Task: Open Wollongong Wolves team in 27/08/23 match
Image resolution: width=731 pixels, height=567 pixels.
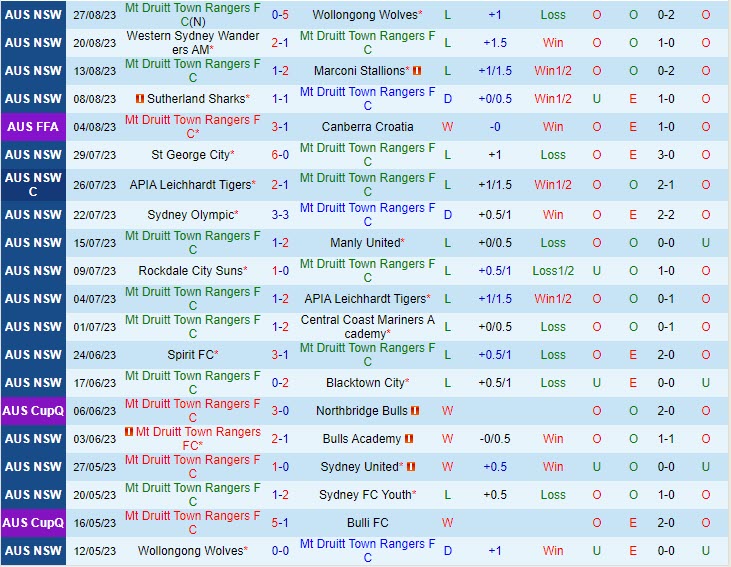Action: 367,15
